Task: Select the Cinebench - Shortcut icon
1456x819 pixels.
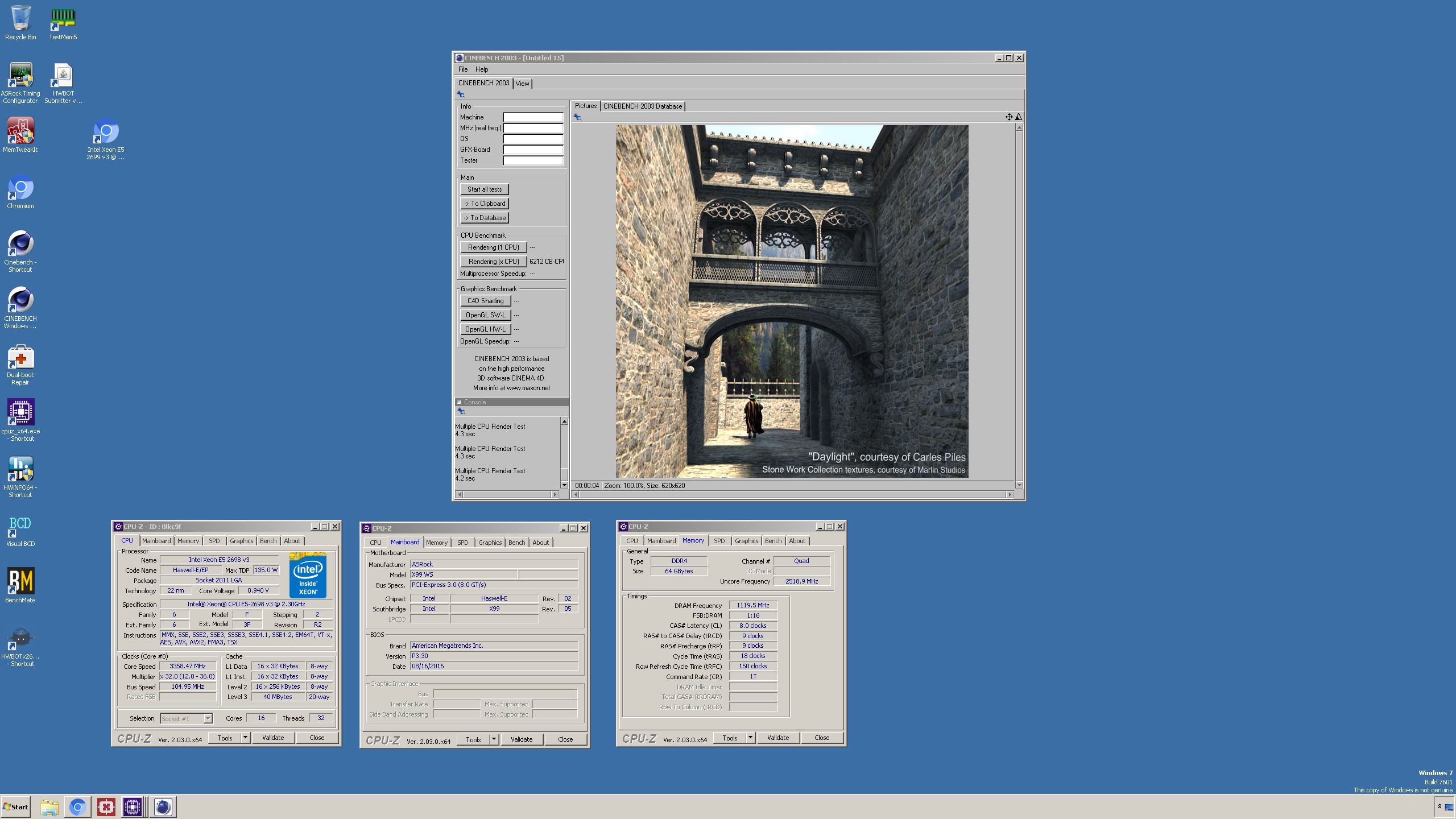Action: (x=20, y=251)
